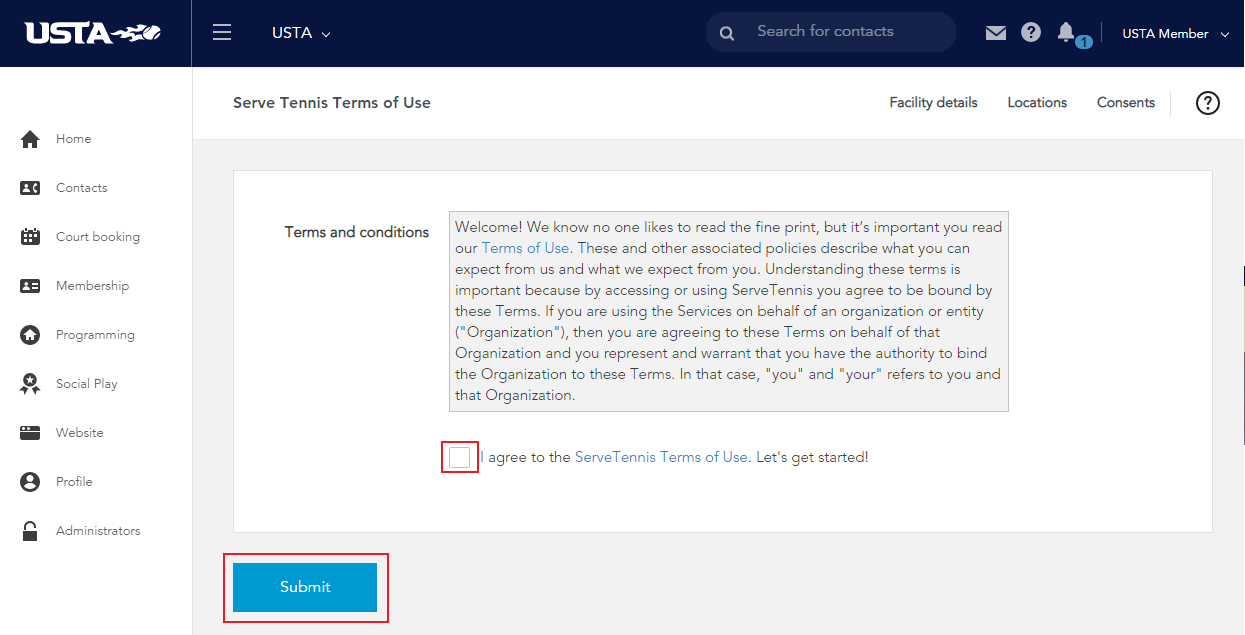Open Contacts in the sidebar
This screenshot has width=1245, height=635.
click(82, 188)
